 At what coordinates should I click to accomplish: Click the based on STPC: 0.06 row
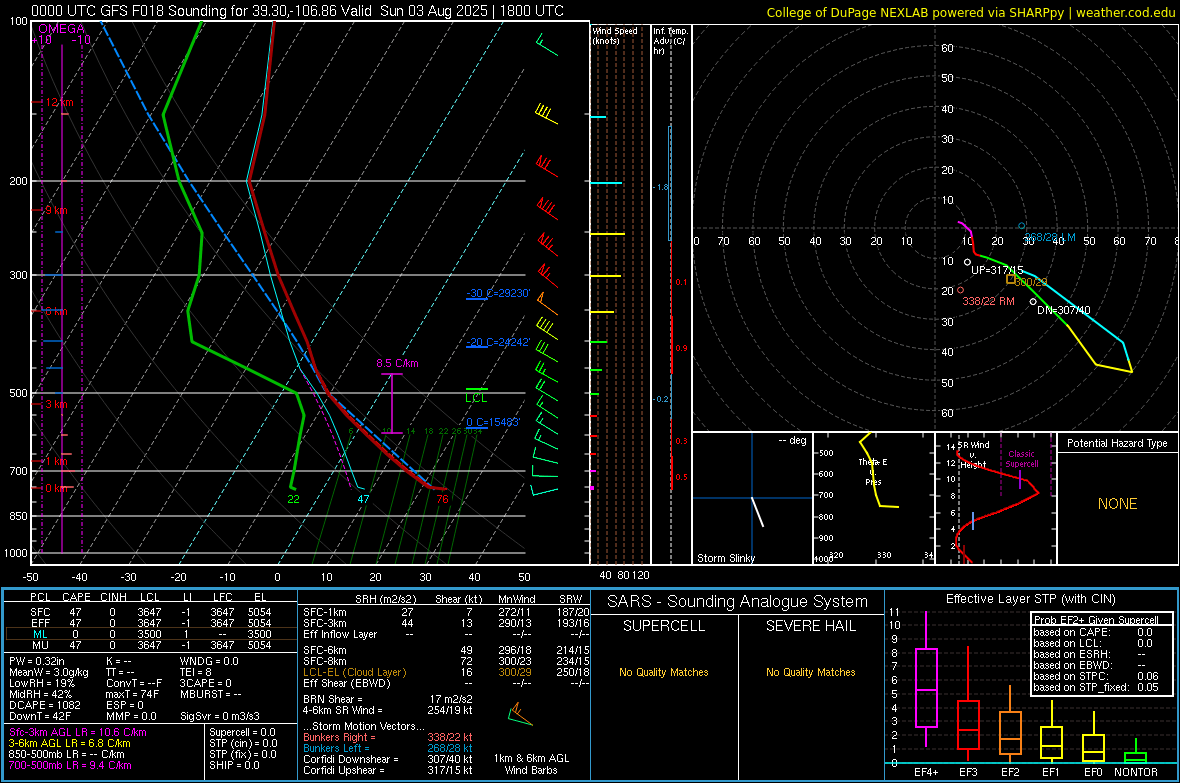coord(1096,676)
